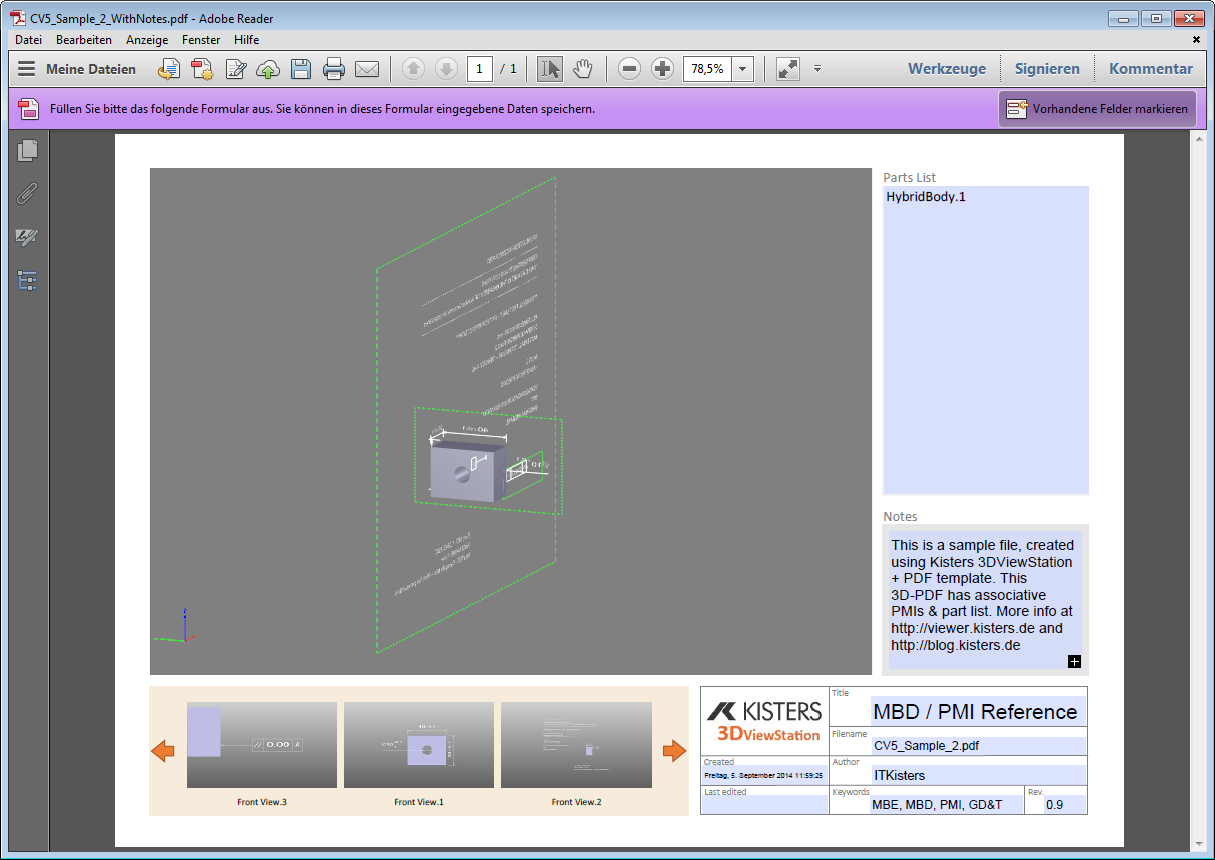
Task: Click left orange arrow in views carousel
Action: tap(163, 751)
